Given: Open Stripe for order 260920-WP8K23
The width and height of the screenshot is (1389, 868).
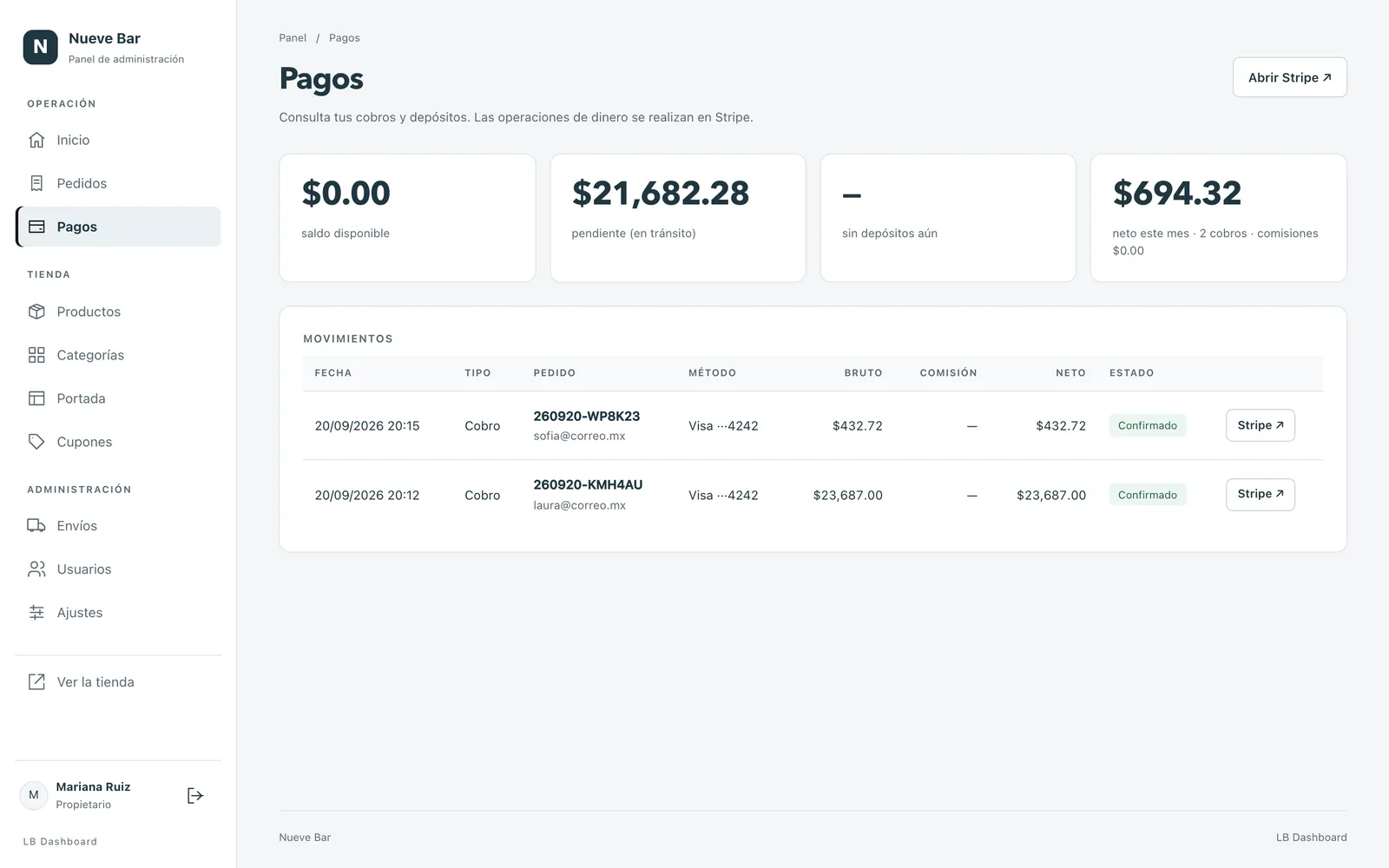Looking at the screenshot, I should [1260, 425].
